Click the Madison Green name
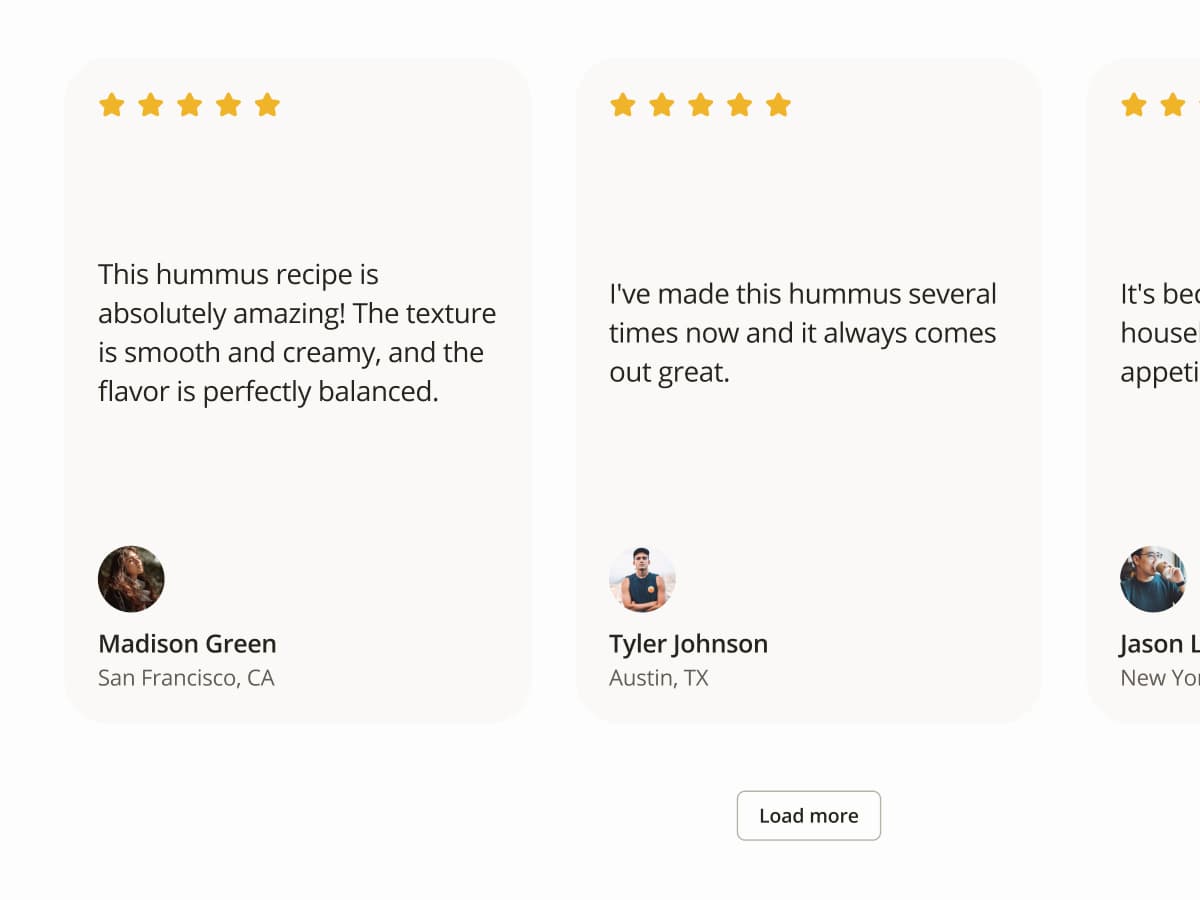1200x900 pixels. pos(187,644)
